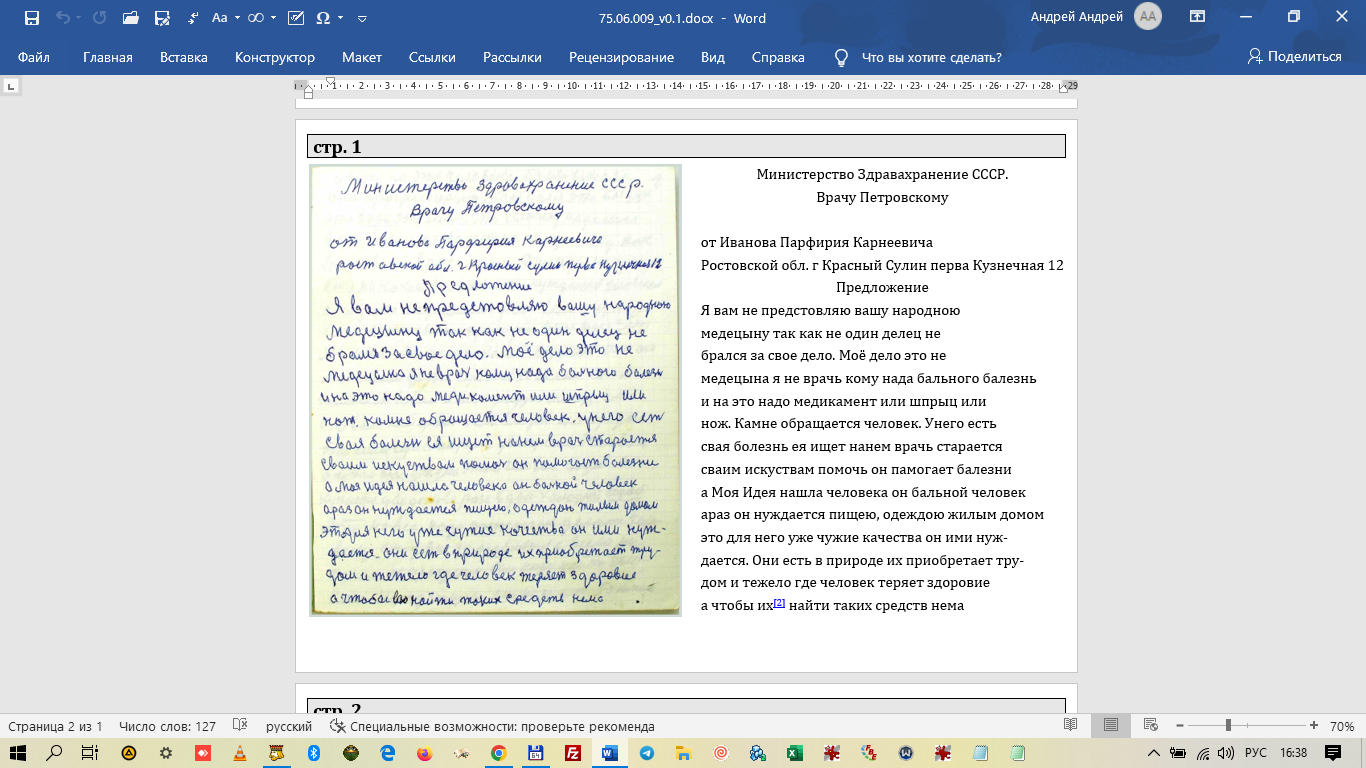Click the Save icon in quick access toolbar

32,18
